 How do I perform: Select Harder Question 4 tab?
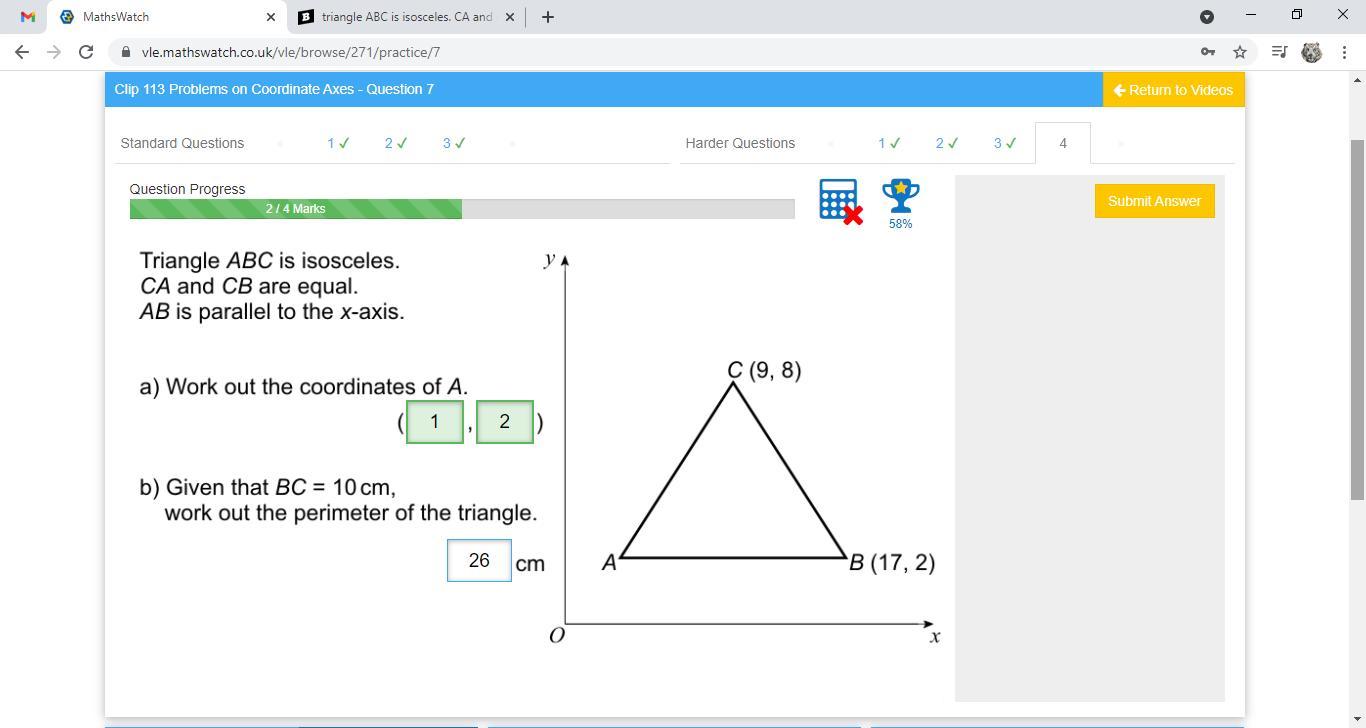click(1063, 143)
